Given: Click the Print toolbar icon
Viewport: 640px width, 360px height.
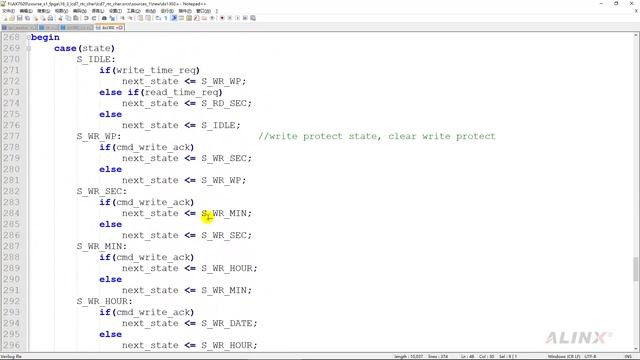Looking at the screenshot, I should 50,18.
